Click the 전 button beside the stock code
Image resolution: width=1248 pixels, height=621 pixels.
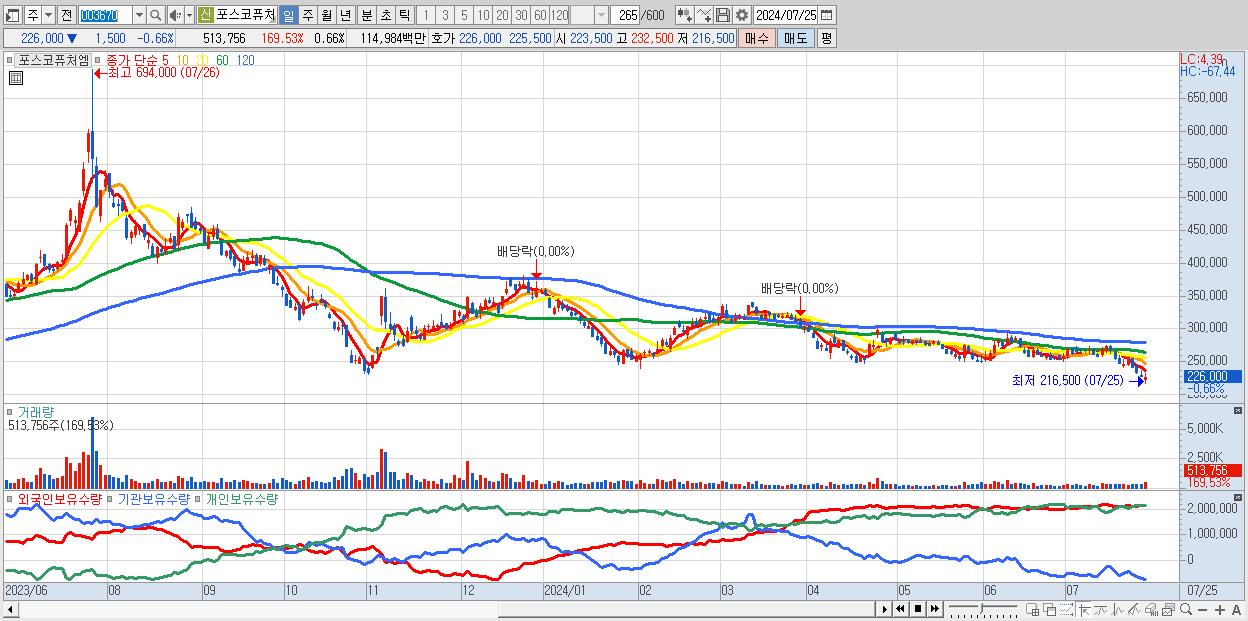(66, 15)
